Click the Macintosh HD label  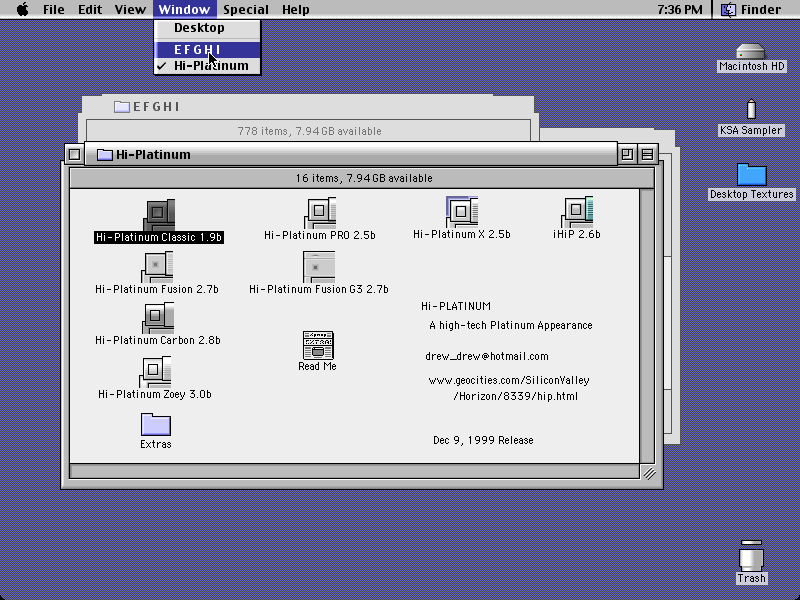751,66
